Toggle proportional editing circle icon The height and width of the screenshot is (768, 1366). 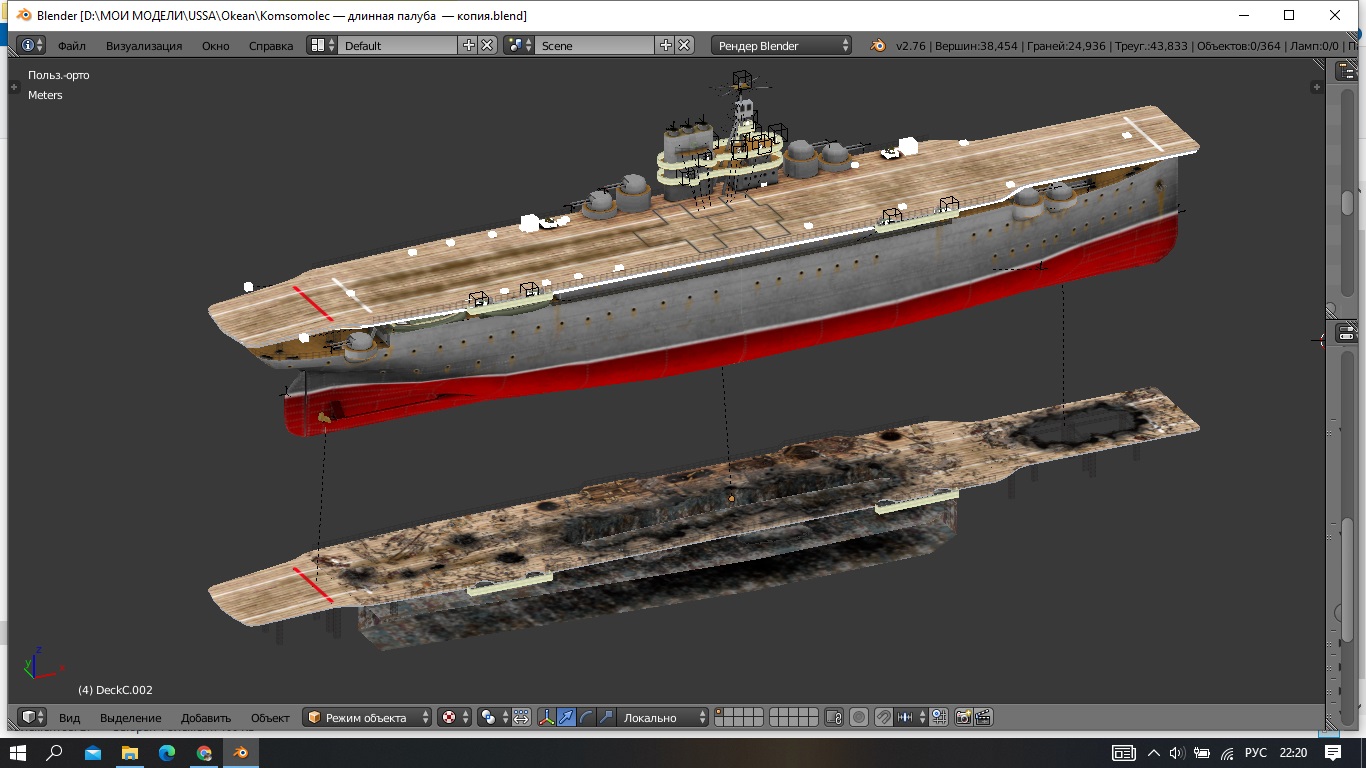[858, 717]
